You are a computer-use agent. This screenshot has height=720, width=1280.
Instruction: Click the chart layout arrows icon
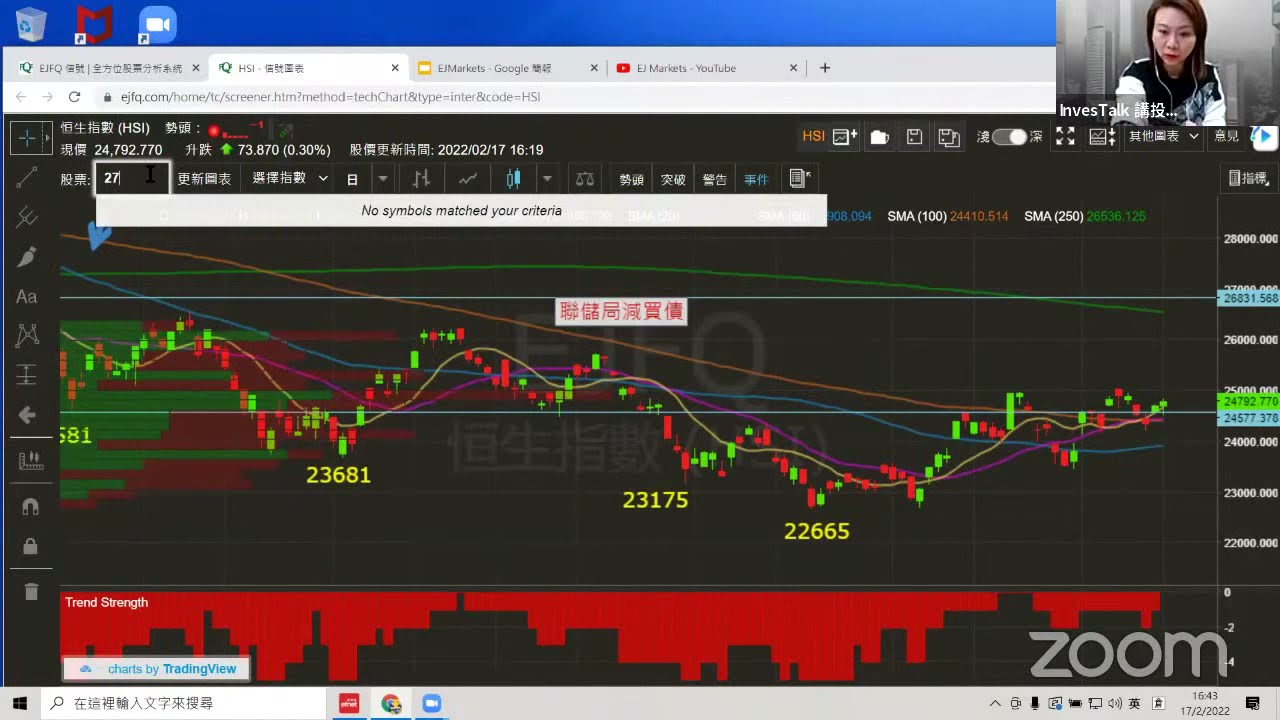pos(1102,136)
